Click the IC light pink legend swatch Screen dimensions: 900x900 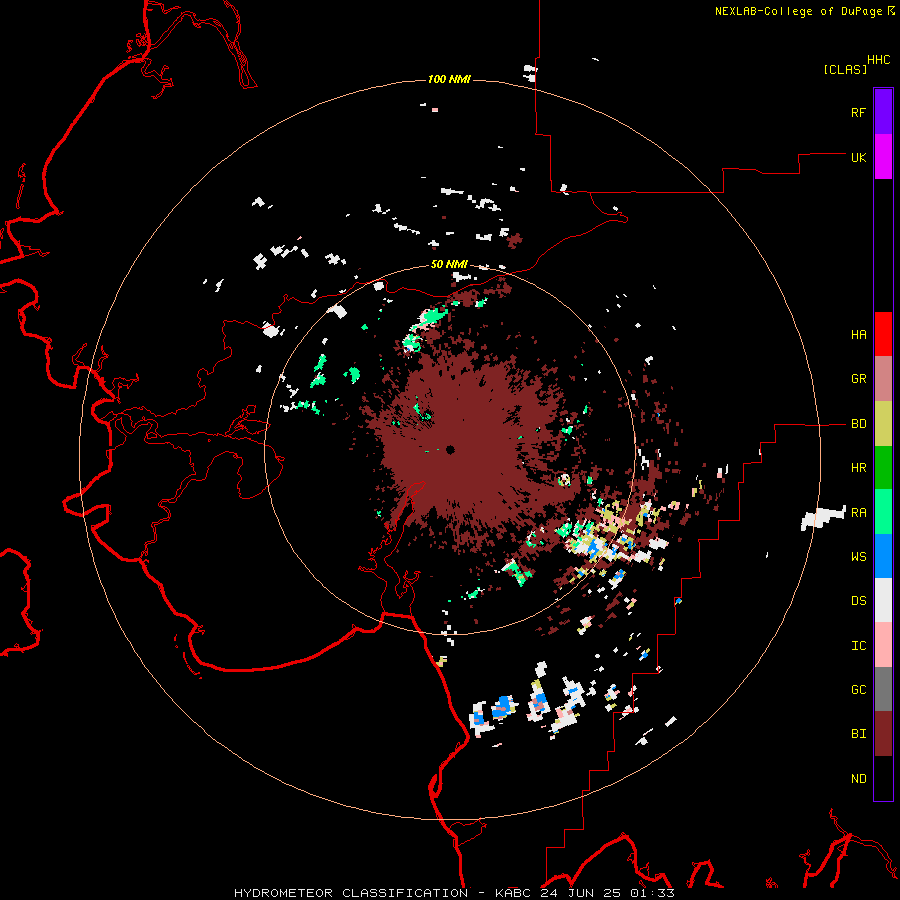point(883,645)
